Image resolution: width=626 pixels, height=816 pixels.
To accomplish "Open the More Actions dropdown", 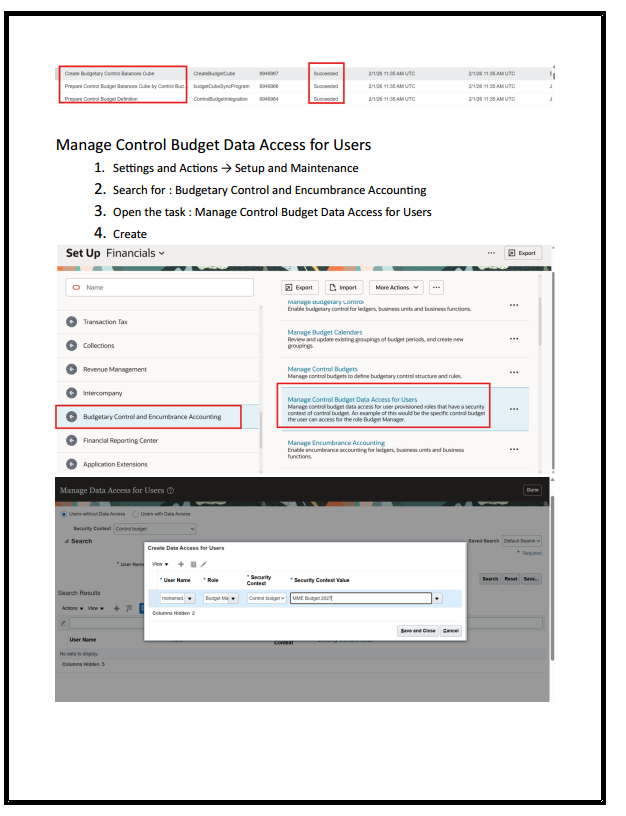I will pos(396,287).
